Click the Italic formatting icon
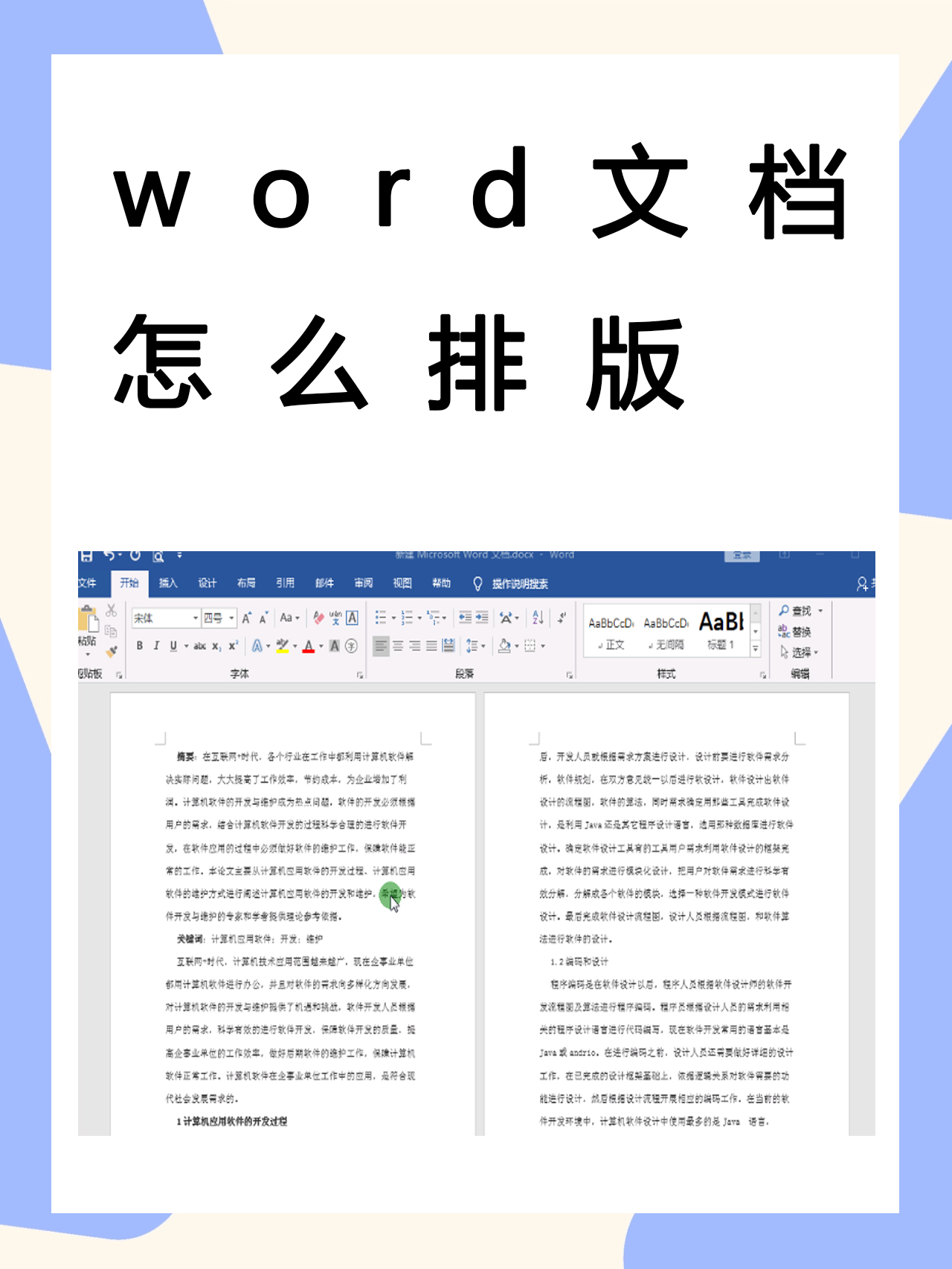 tap(156, 646)
